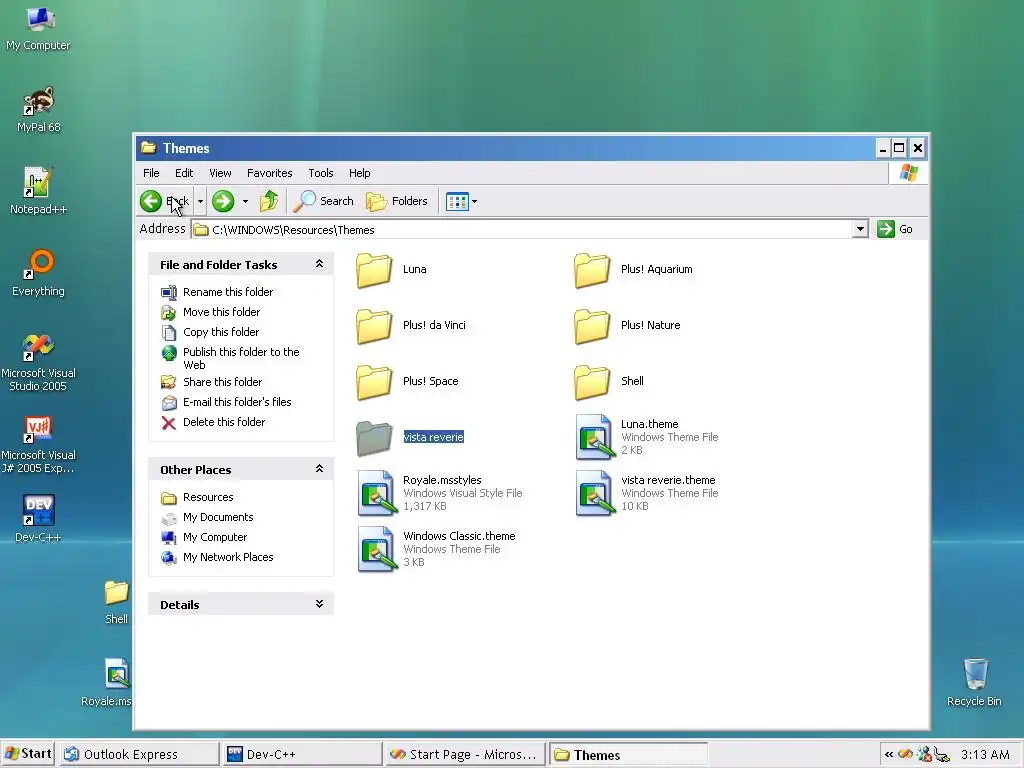This screenshot has height=768, width=1024.
Task: Go back using the green Back arrow
Action: coord(151,201)
